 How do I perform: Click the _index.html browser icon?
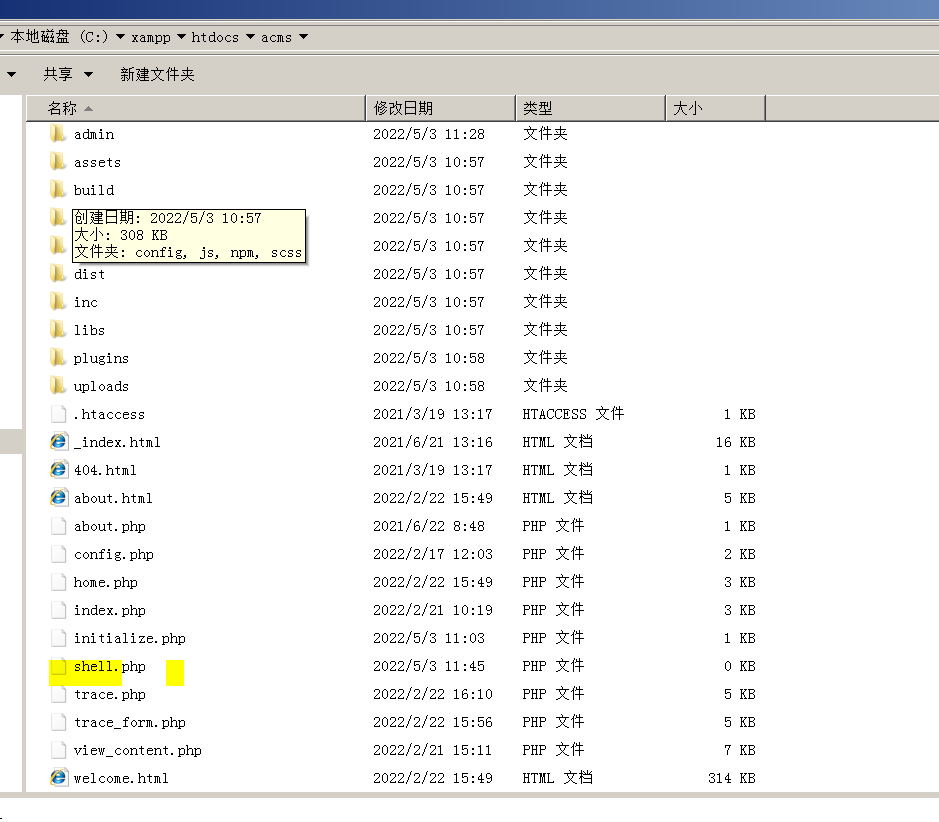pos(59,442)
